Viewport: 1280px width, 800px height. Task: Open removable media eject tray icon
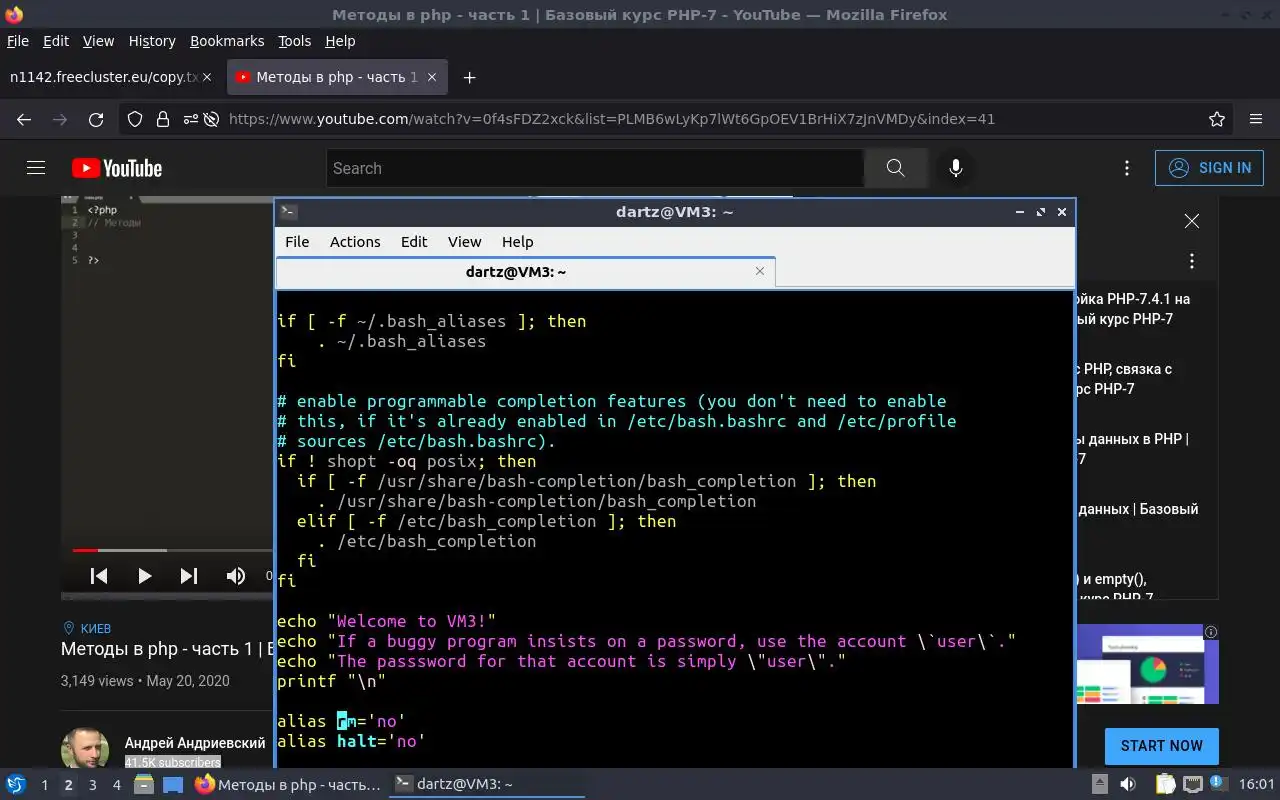point(1099,784)
